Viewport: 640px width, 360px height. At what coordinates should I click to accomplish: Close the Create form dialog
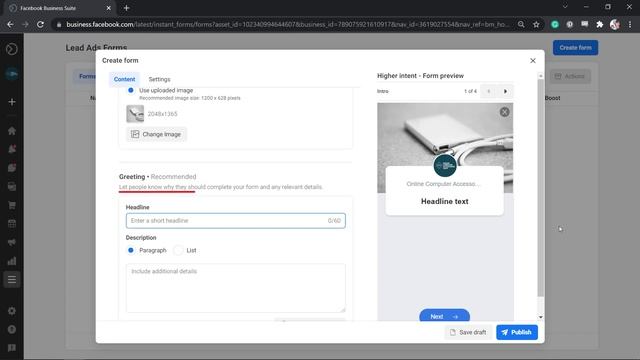[533, 61]
